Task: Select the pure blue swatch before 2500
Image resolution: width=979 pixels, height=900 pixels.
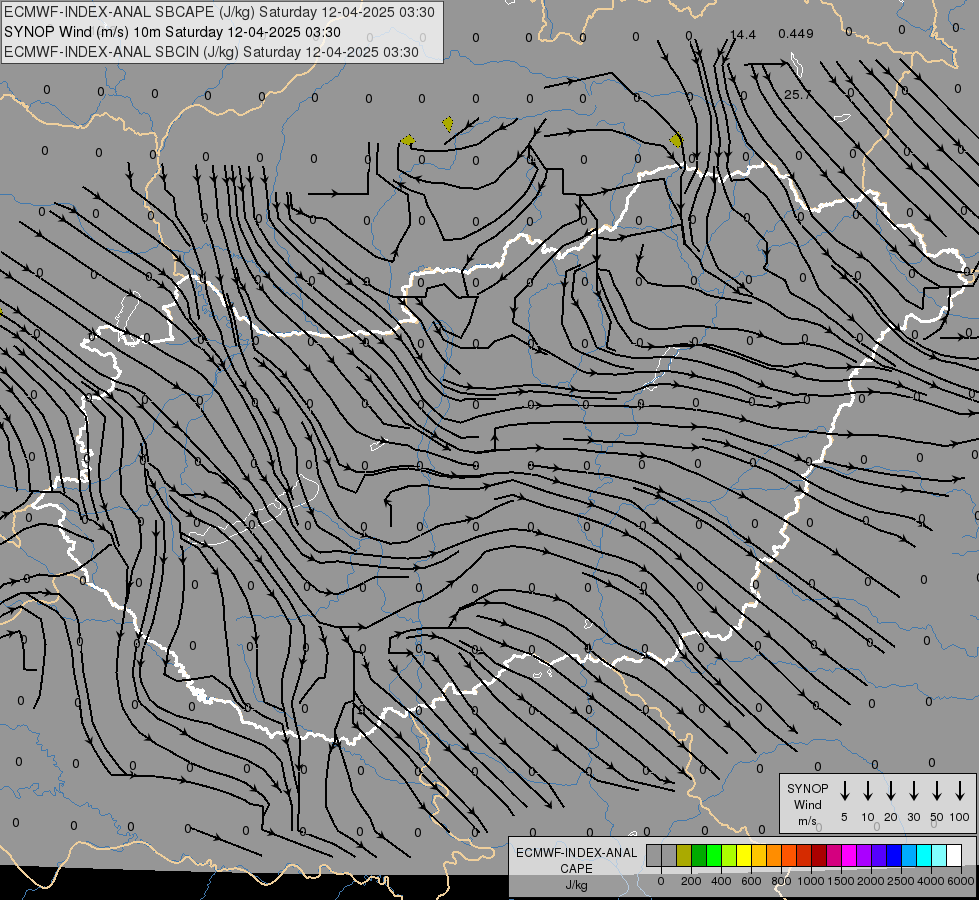Action: 893,855
